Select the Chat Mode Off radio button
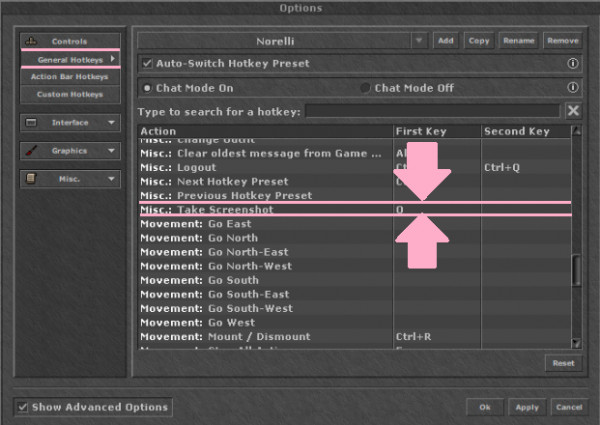Screen dimensions: 600x425 pos(365,88)
